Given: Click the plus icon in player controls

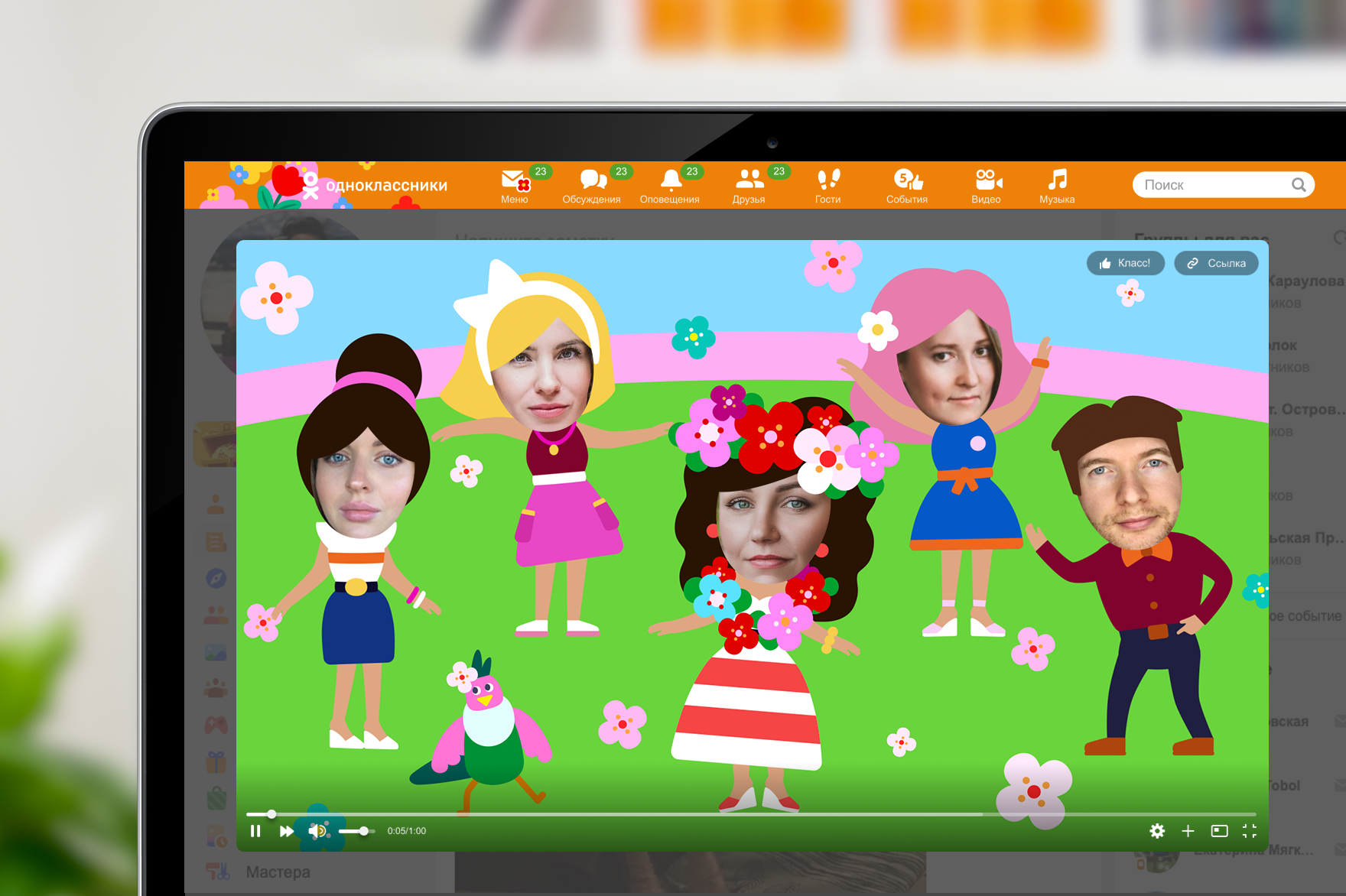Looking at the screenshot, I should point(1188,831).
